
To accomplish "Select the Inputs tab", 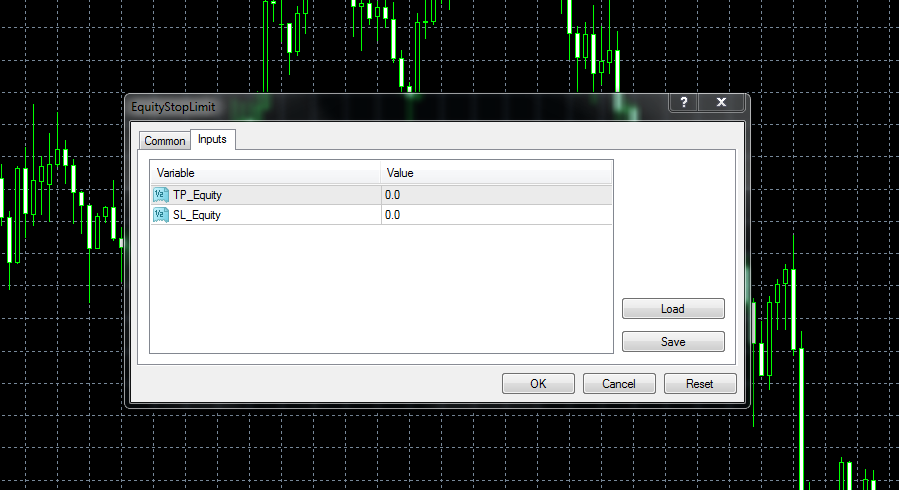I will [x=212, y=139].
